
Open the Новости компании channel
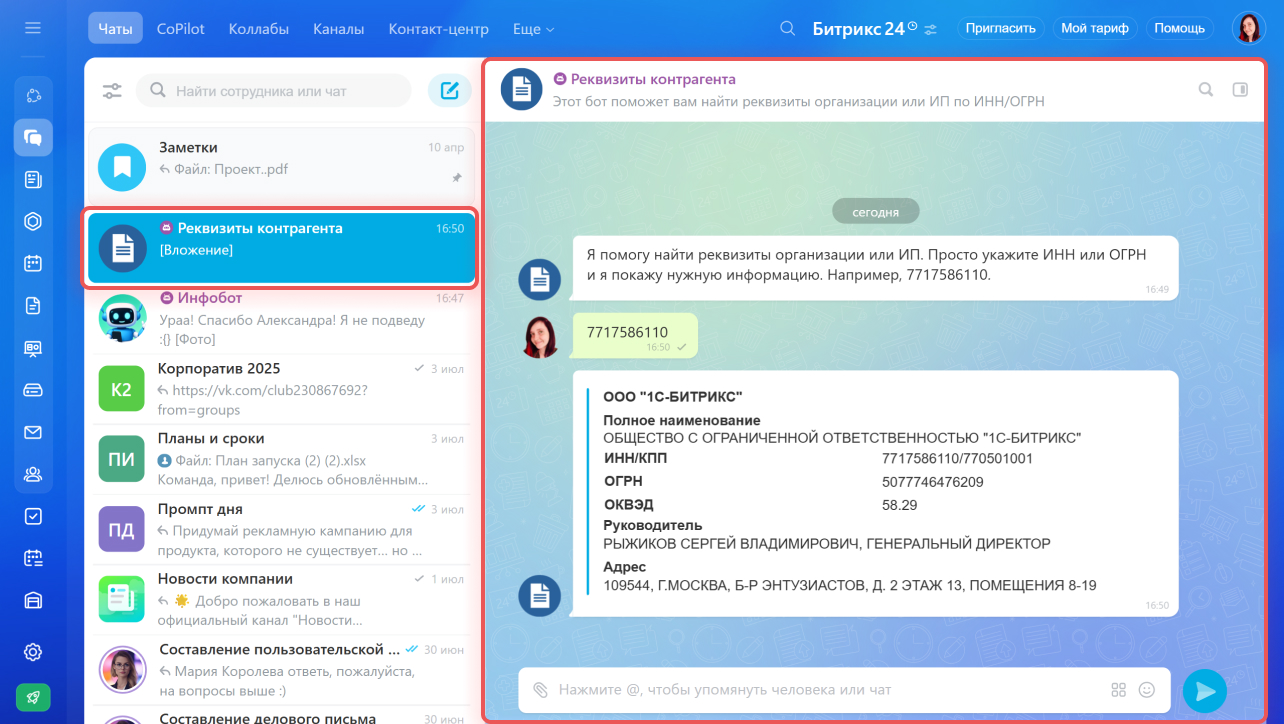point(281,599)
